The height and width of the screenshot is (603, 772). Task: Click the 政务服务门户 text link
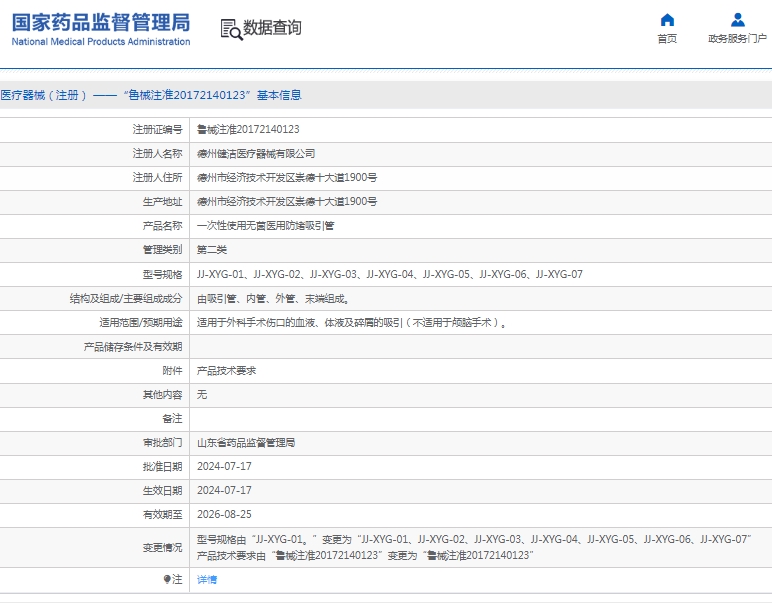737,38
